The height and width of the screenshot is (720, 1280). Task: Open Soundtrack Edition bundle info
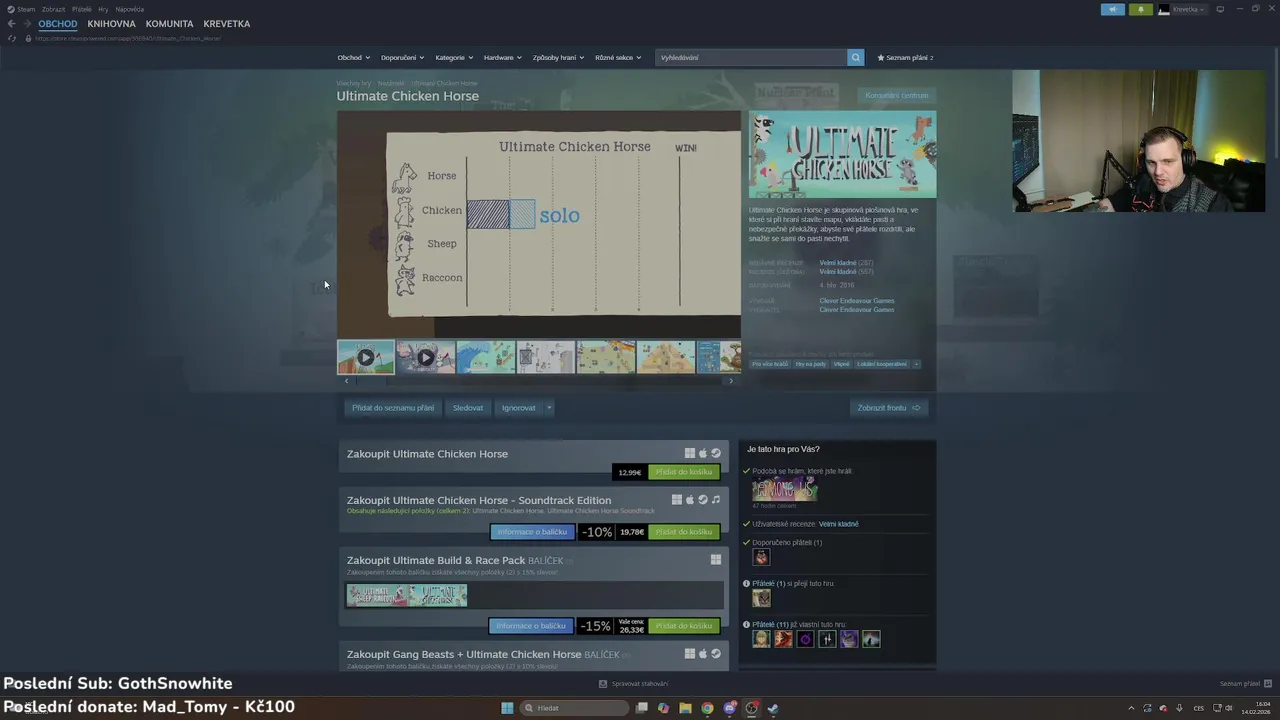pyautogui.click(x=532, y=532)
